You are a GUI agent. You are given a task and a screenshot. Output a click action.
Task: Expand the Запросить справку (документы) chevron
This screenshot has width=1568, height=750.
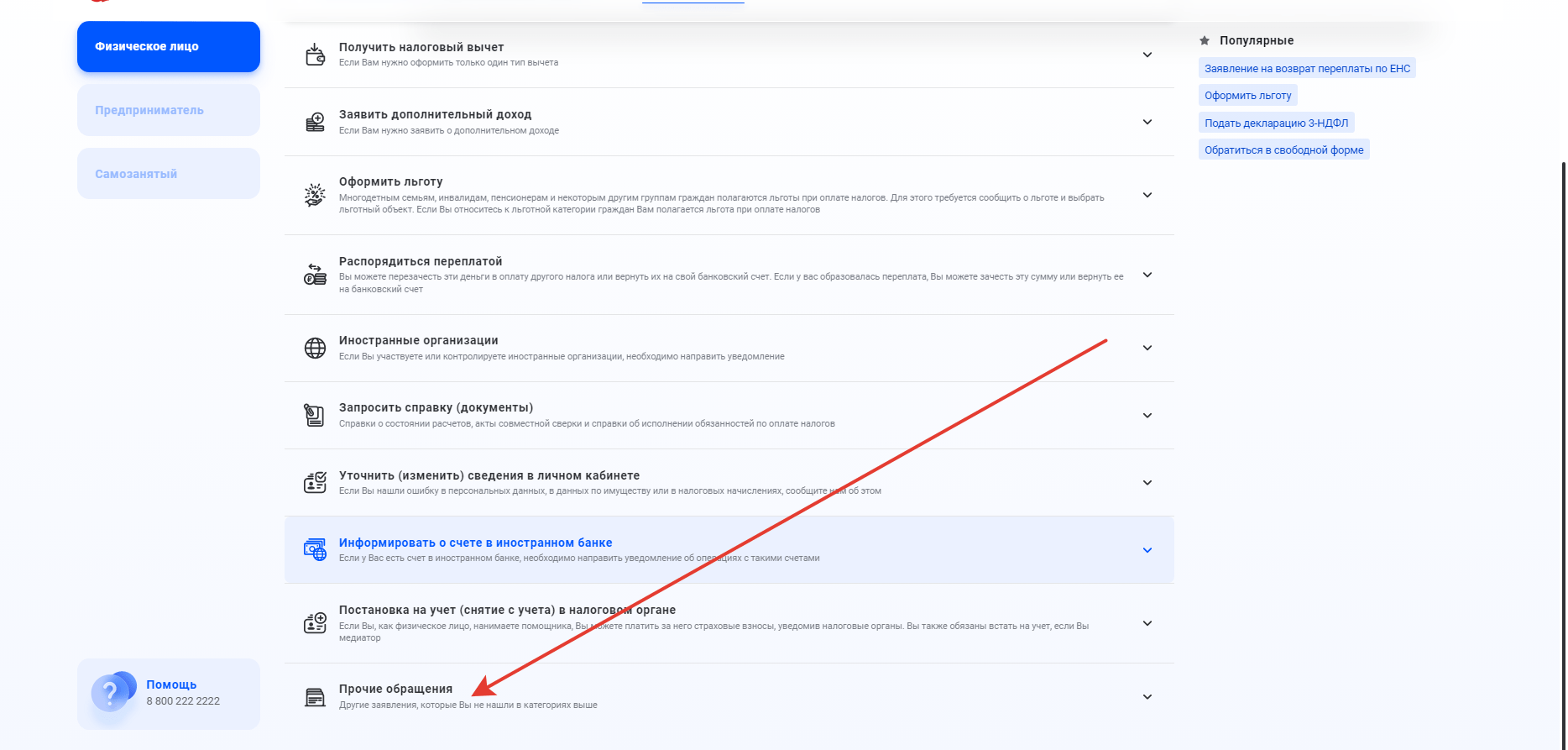[1147, 415]
